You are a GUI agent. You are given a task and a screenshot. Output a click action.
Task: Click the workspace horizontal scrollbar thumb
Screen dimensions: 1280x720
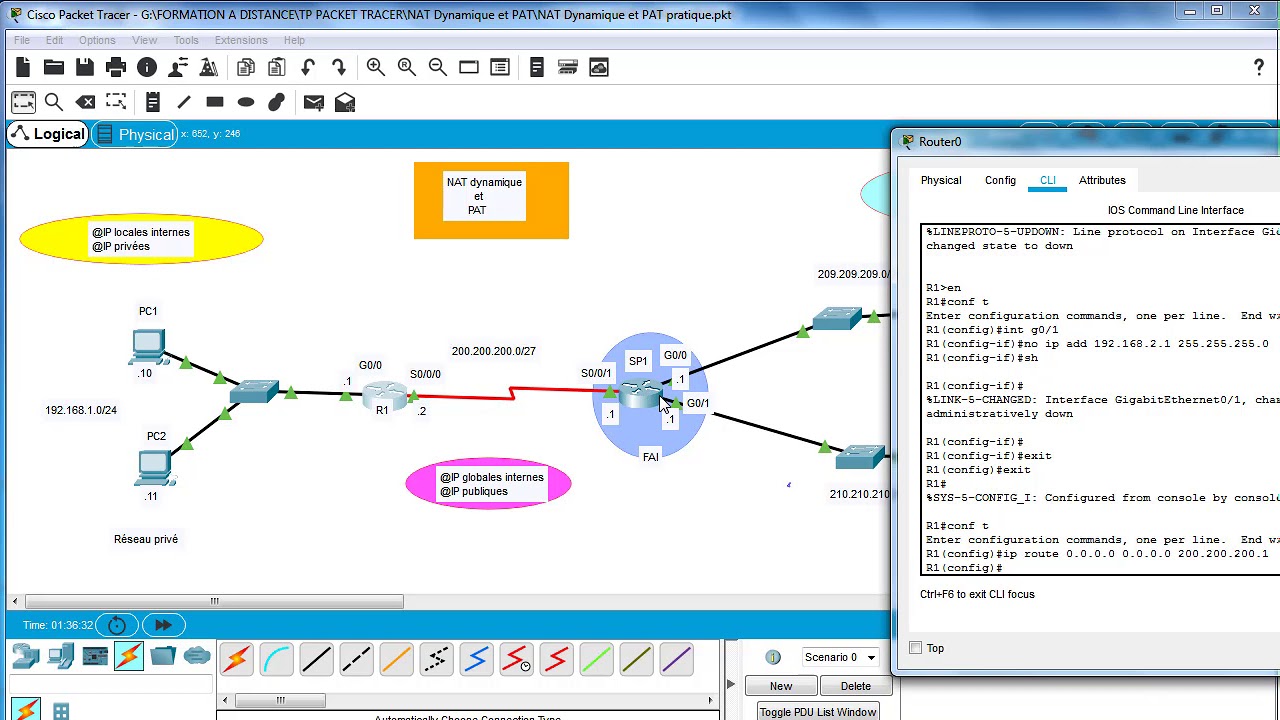[x=214, y=601]
